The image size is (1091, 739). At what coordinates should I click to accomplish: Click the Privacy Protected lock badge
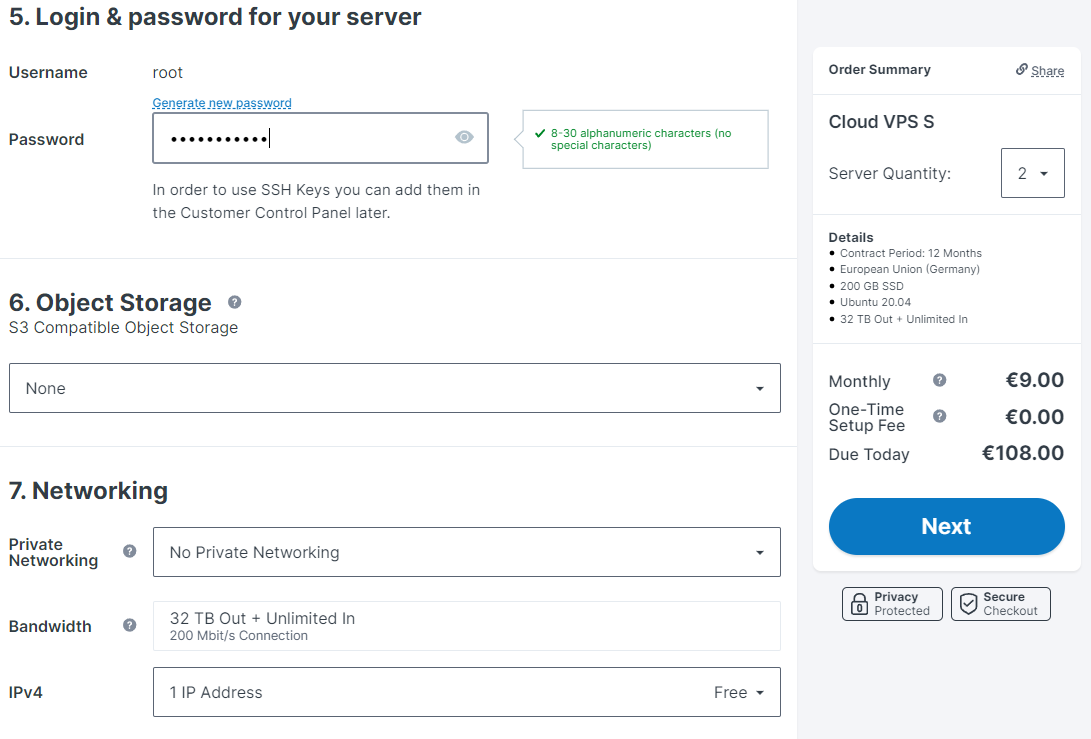point(892,603)
